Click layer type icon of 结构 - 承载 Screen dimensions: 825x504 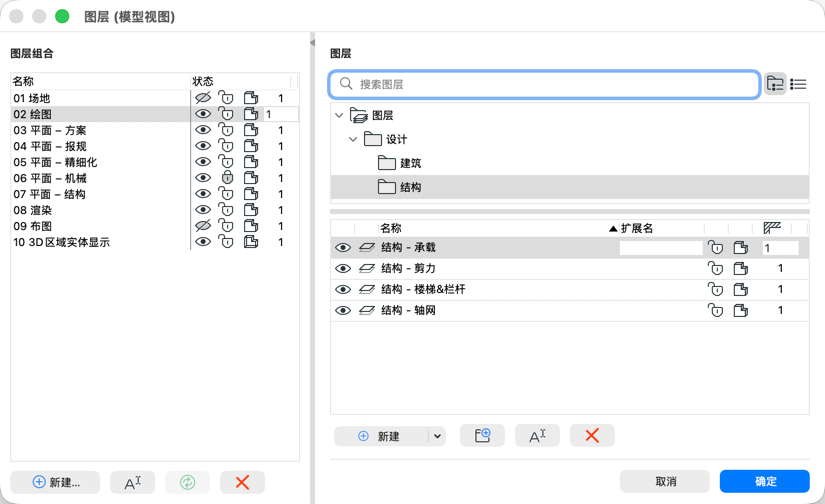coord(367,247)
